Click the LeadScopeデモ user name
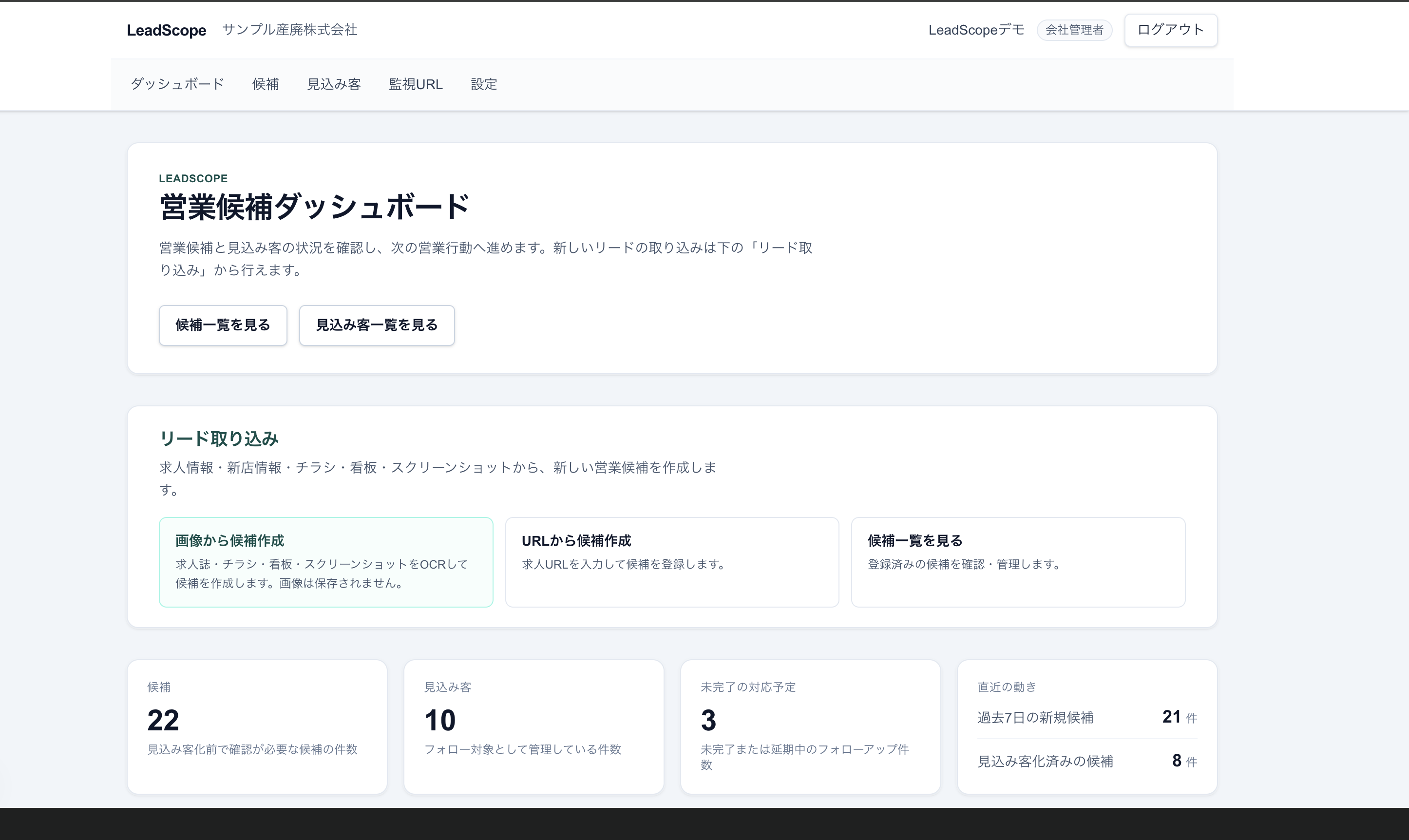The image size is (1409, 840). coord(976,30)
